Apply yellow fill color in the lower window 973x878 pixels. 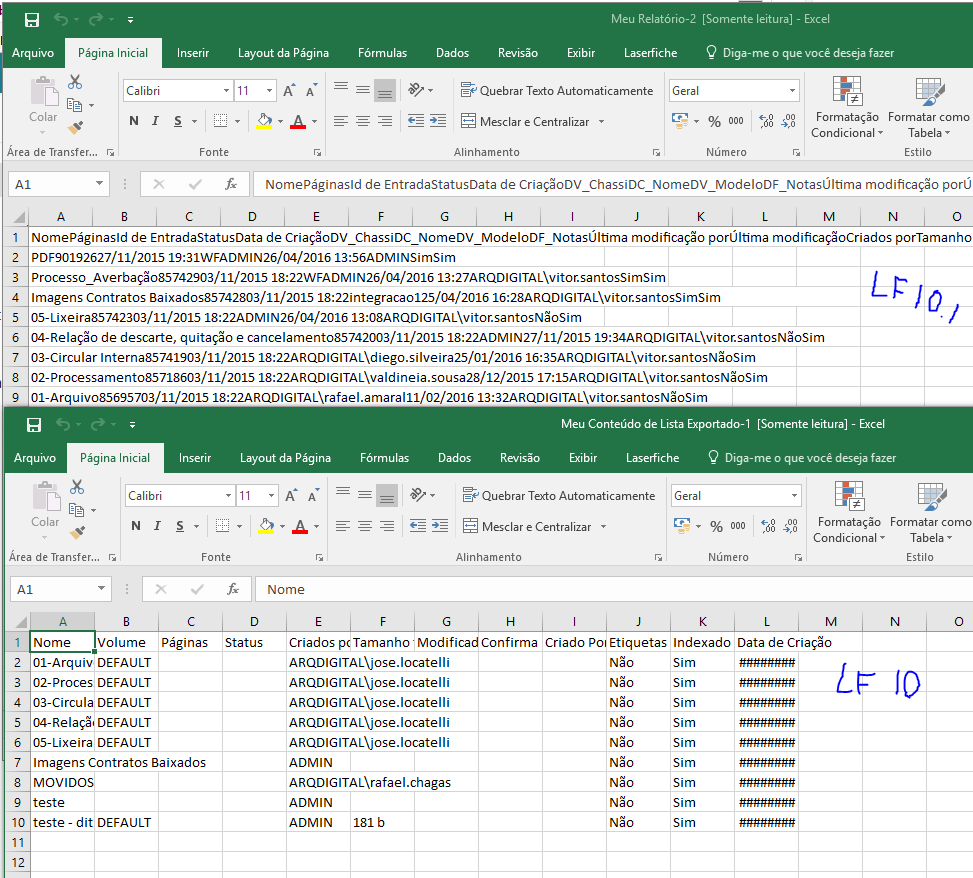point(265,527)
